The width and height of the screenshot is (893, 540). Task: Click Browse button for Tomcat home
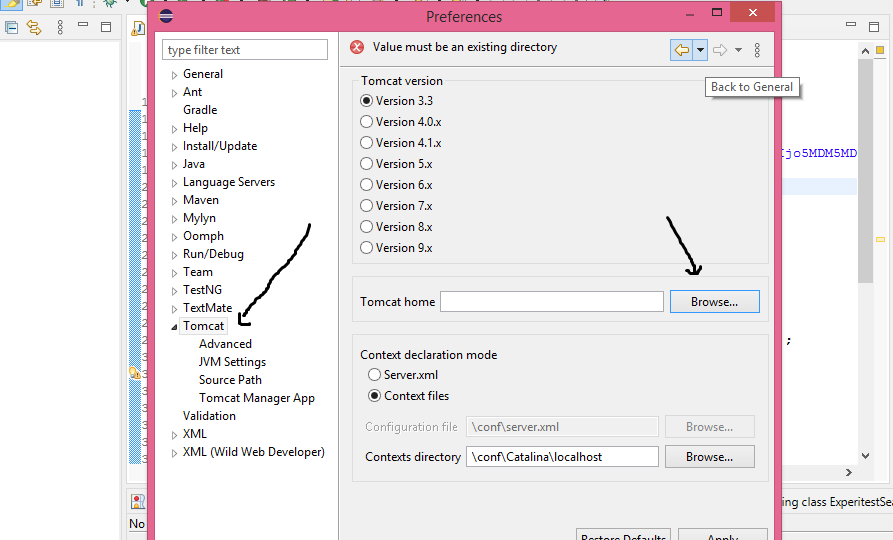[715, 302]
